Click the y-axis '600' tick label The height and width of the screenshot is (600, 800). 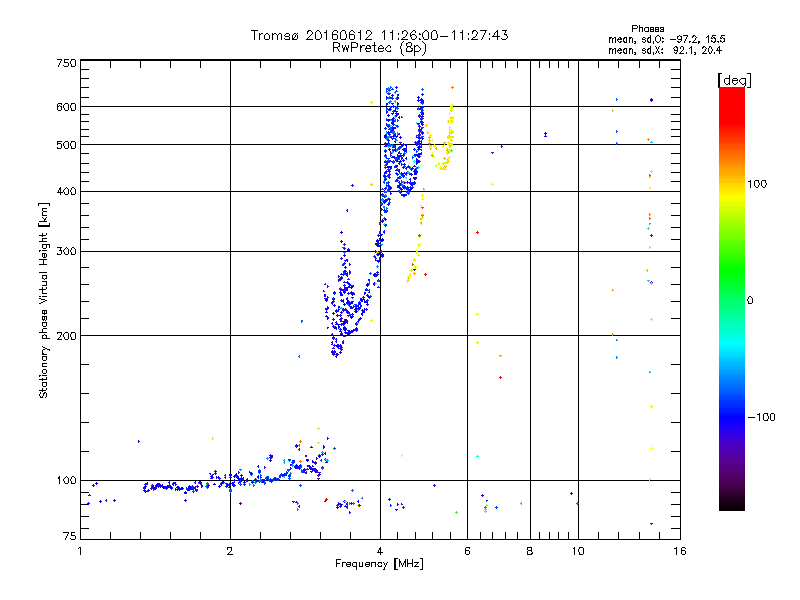click(x=66, y=107)
